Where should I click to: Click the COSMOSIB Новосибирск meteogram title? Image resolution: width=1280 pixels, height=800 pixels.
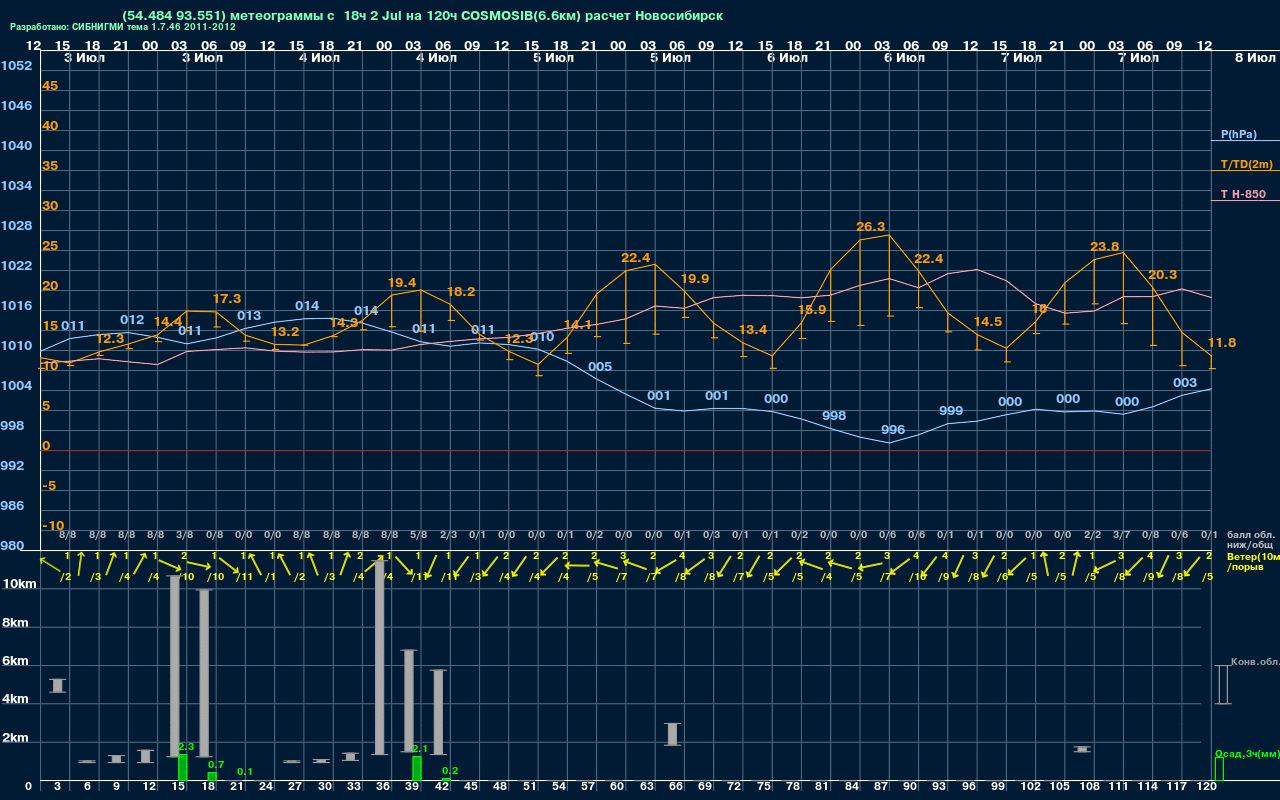[x=423, y=16]
